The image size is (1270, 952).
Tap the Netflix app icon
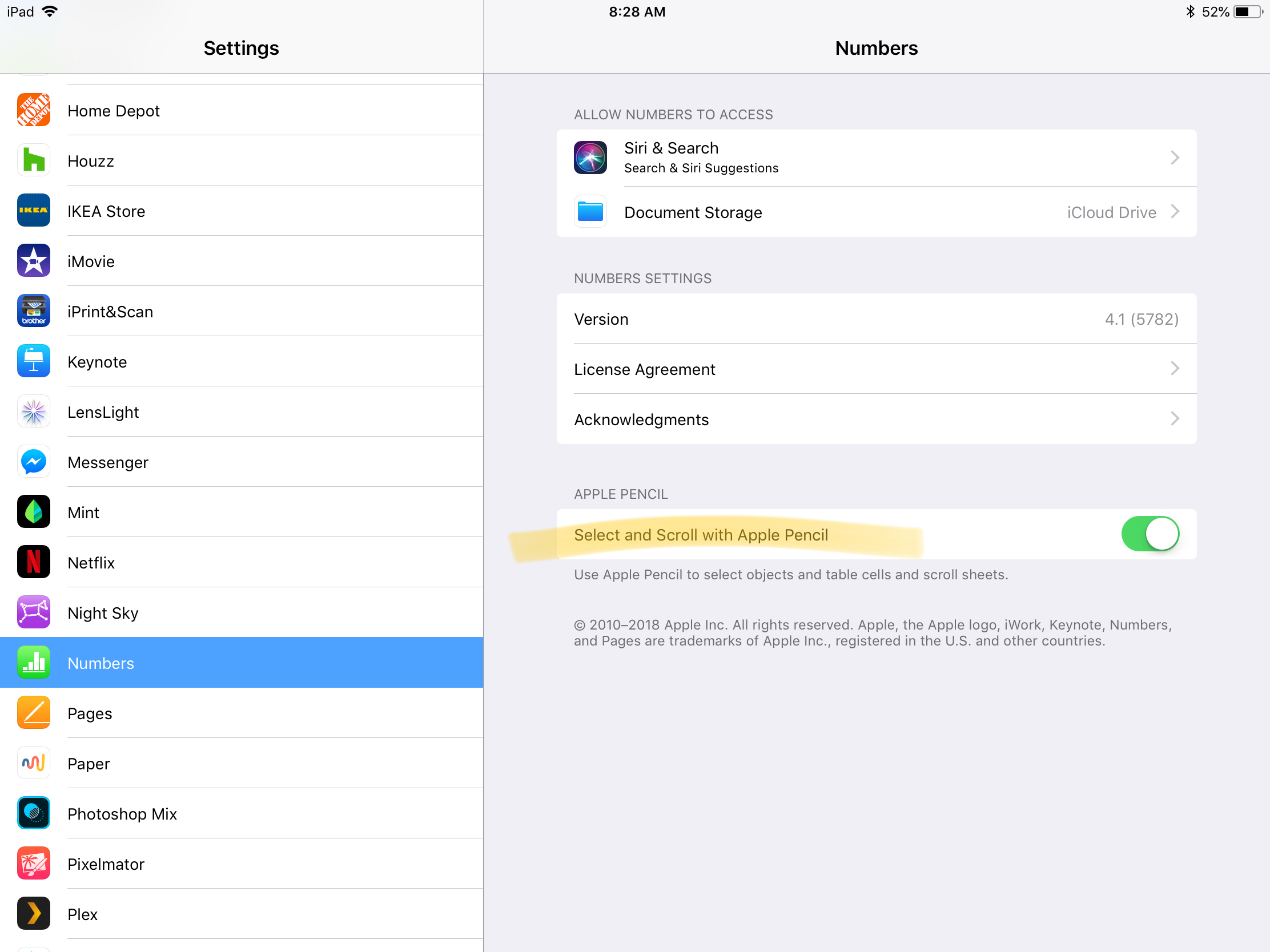33,562
